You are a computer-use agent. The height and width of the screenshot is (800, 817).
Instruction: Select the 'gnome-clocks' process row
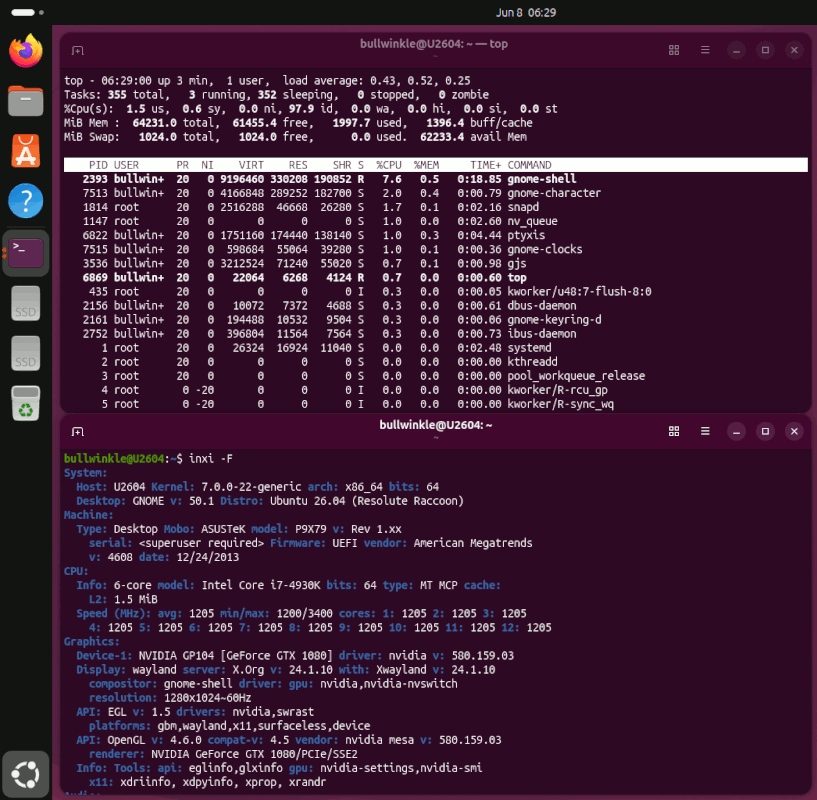436,249
